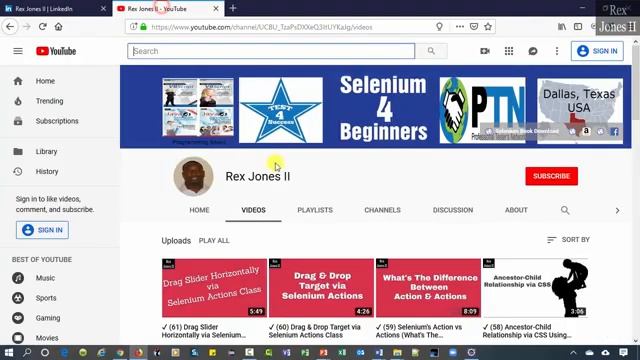Click the sidebar Sign In button

[x=42, y=230]
